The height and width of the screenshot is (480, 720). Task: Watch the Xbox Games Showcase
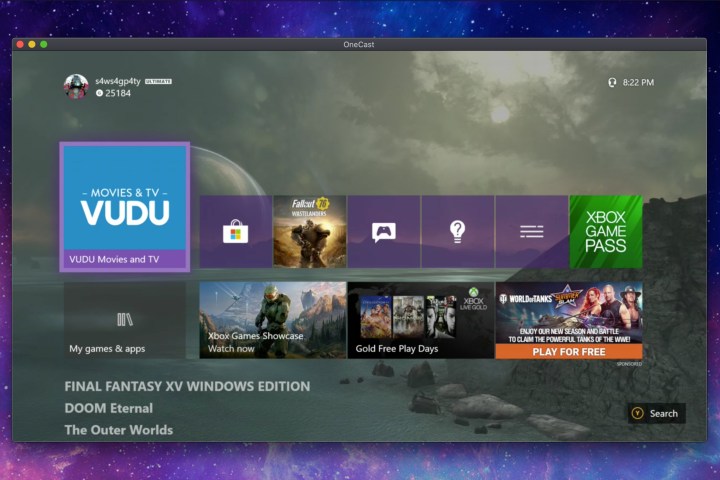coord(272,320)
